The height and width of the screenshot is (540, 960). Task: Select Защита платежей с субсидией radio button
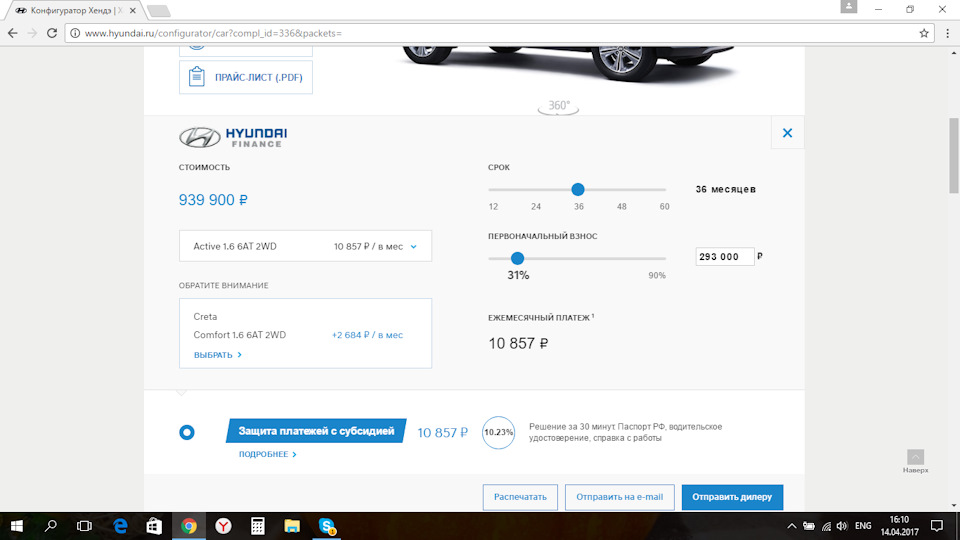tap(187, 432)
